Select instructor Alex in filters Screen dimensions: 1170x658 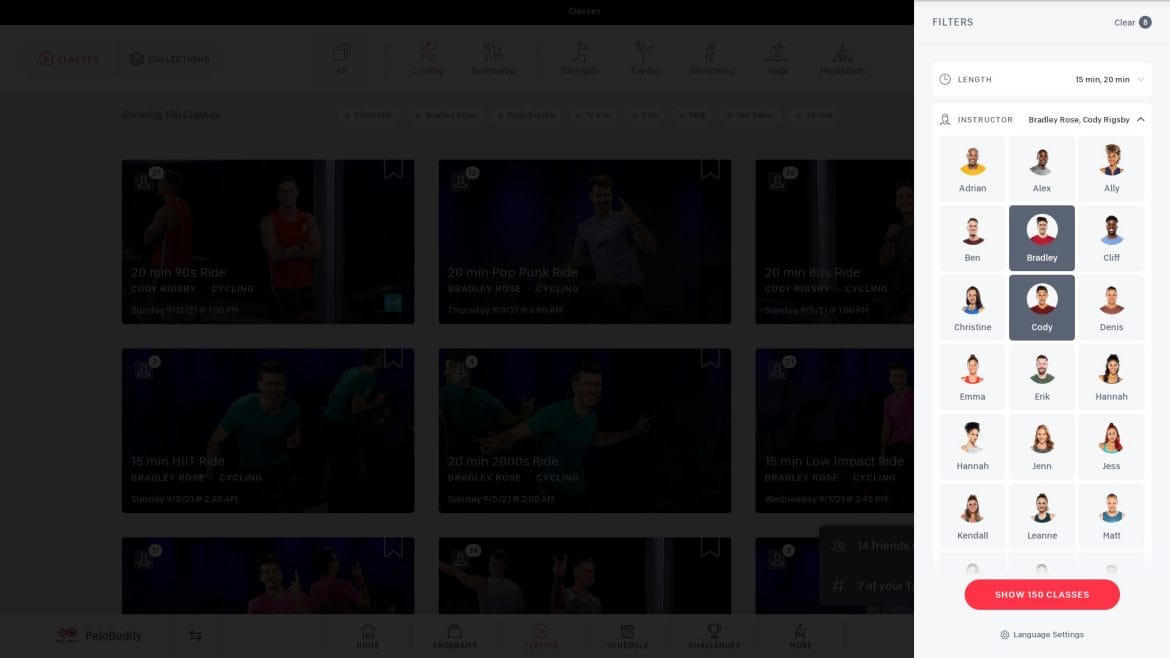pos(1042,169)
